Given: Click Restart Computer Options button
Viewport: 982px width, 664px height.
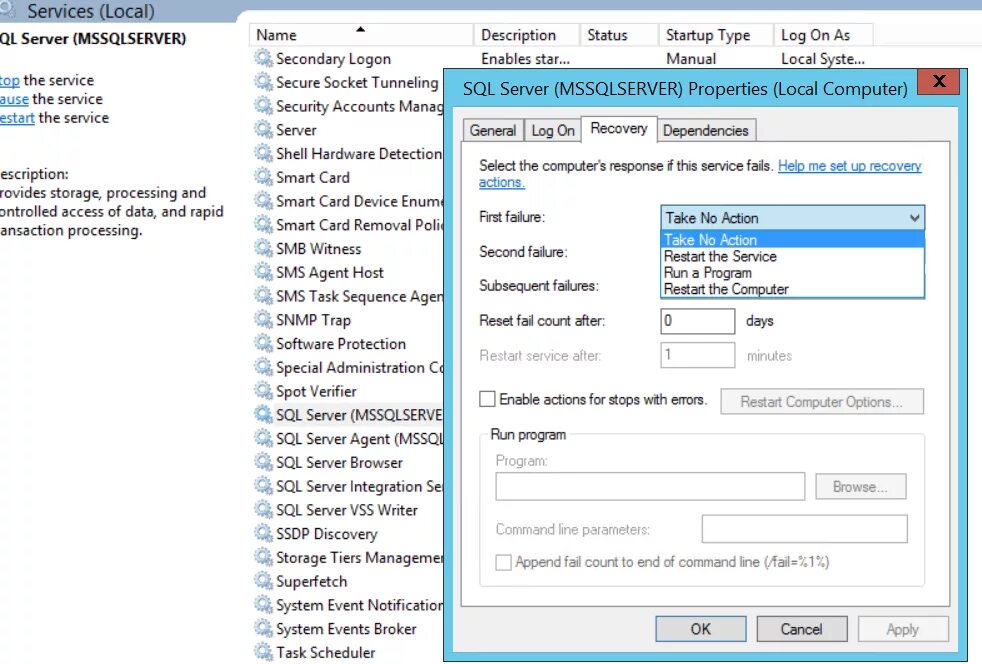Looking at the screenshot, I should point(822,402).
